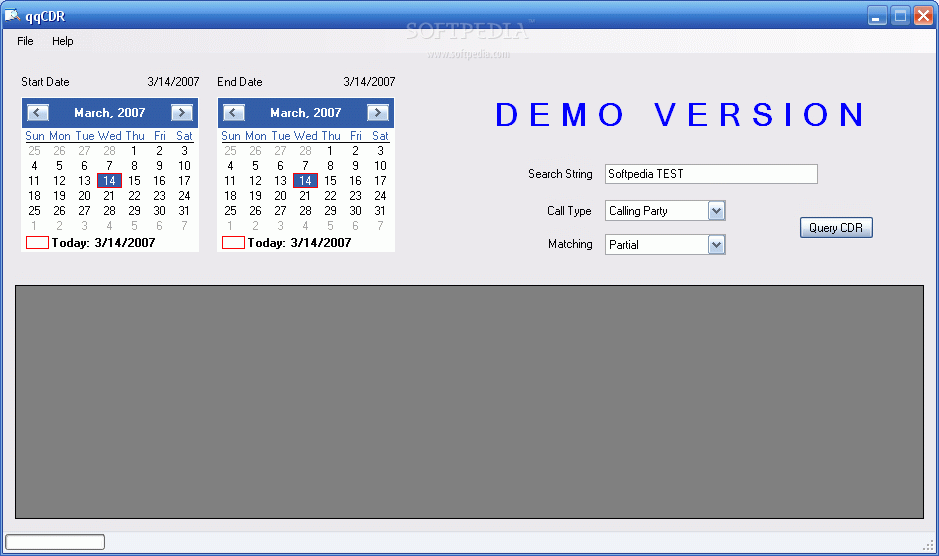This screenshot has height=556, width=939.
Task: Select day 20 in Start Date calendar
Action: [x=84, y=196]
